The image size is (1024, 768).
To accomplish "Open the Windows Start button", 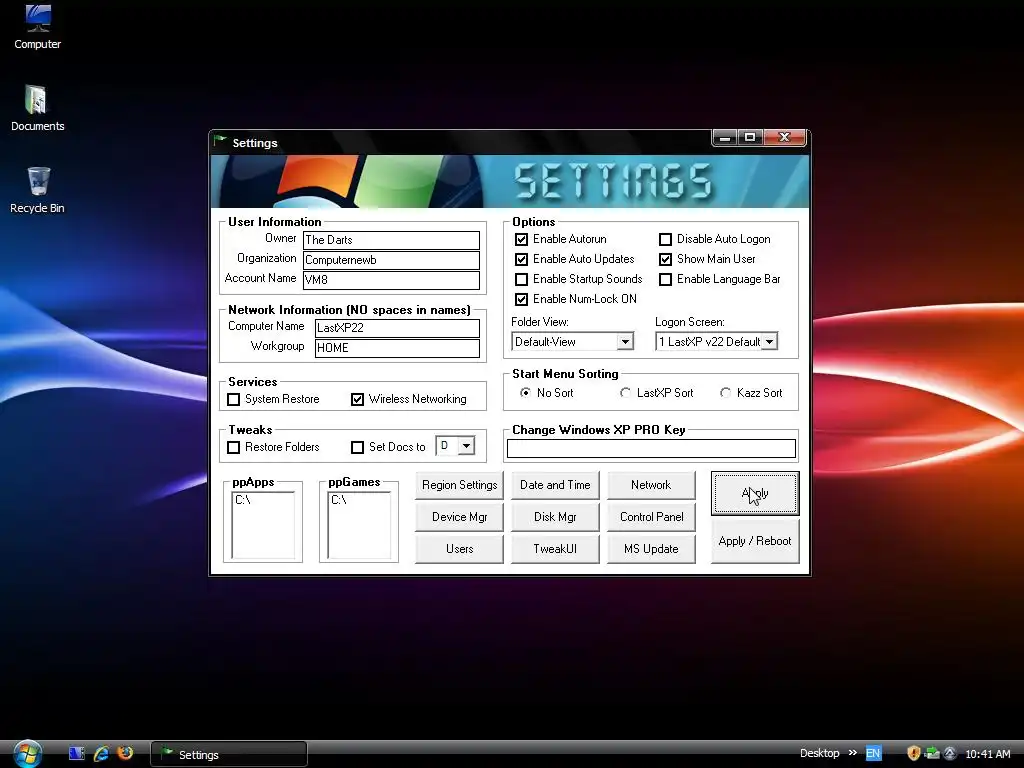I will point(27,754).
